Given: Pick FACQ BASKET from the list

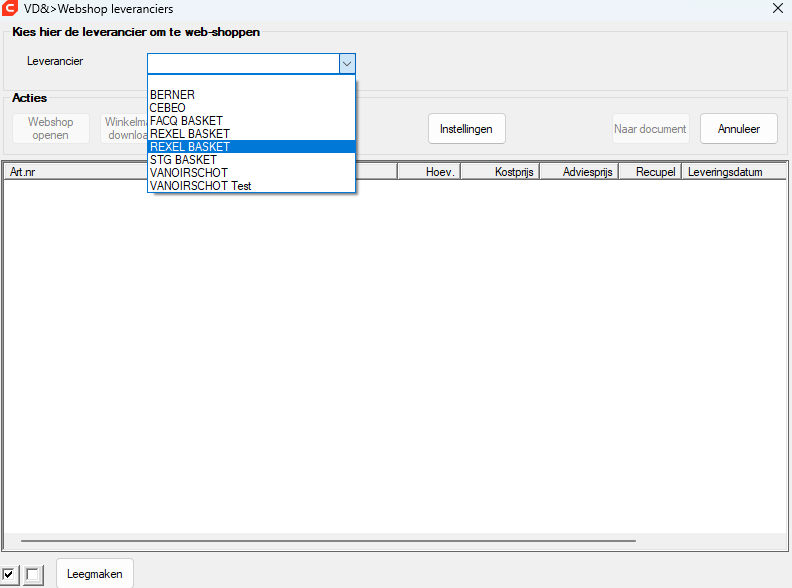Looking at the screenshot, I should [252, 121].
